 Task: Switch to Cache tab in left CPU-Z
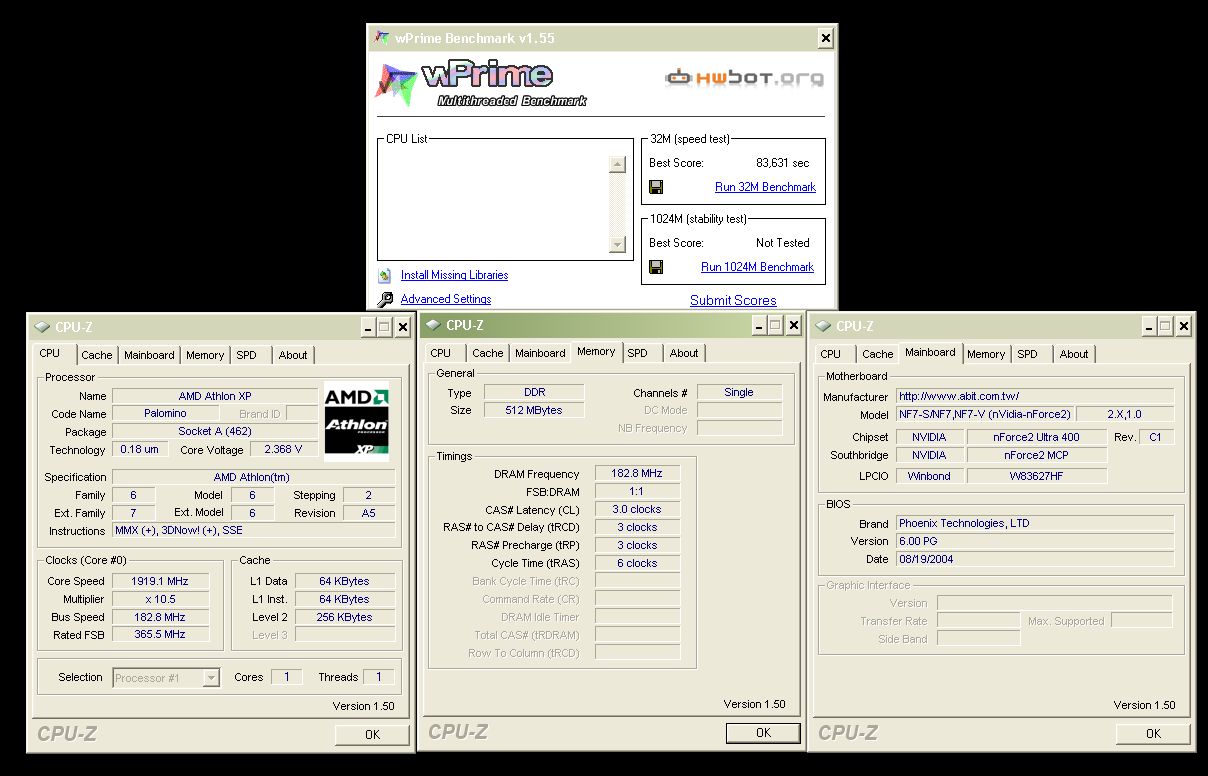97,355
